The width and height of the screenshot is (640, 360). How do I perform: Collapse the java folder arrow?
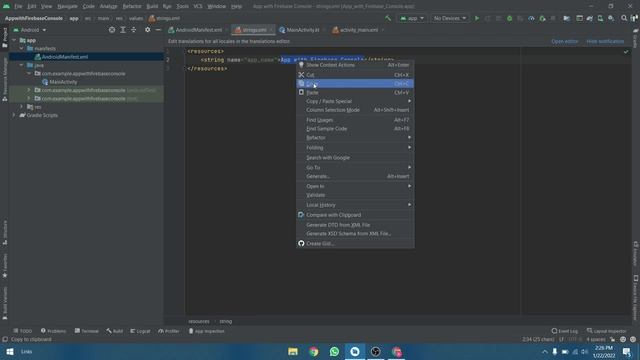pyautogui.click(x=22, y=65)
